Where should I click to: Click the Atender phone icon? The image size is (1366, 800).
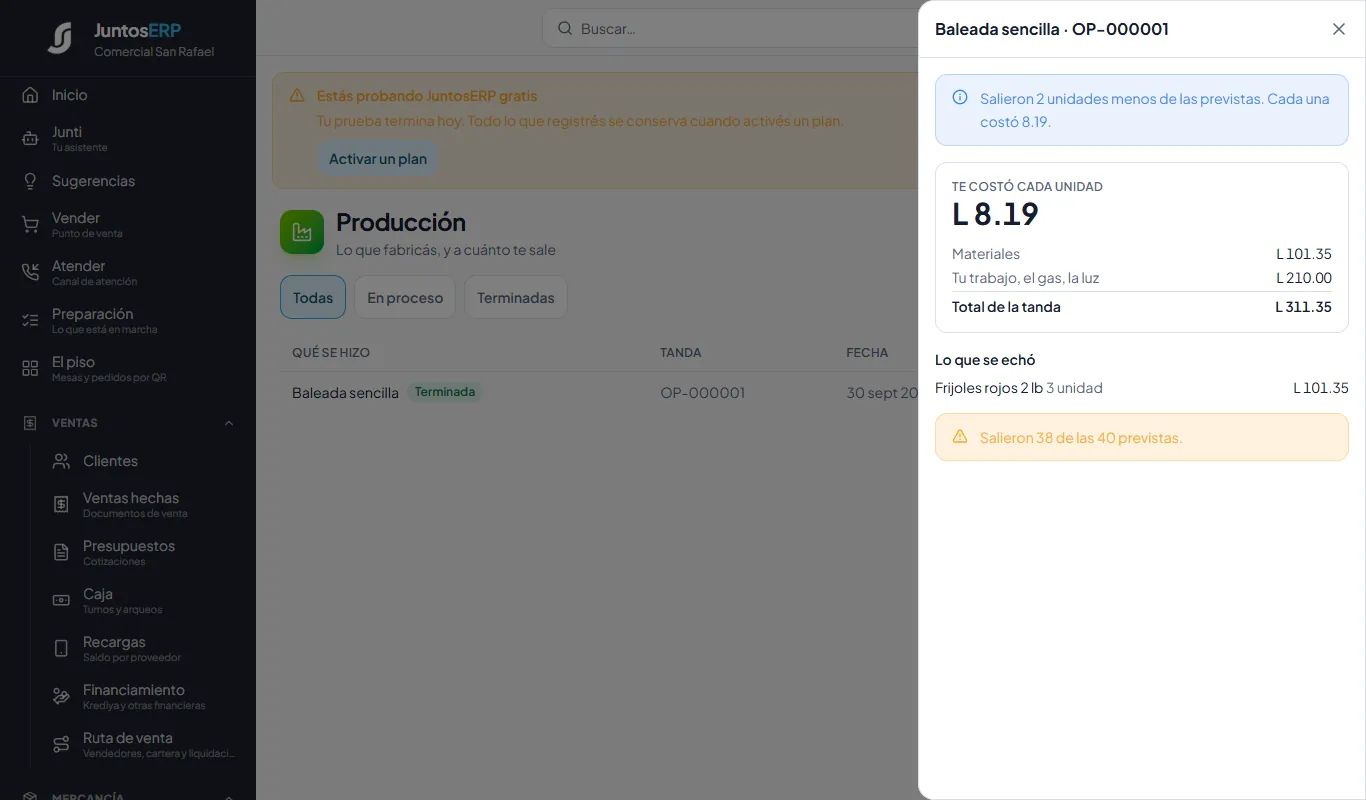click(x=30, y=273)
